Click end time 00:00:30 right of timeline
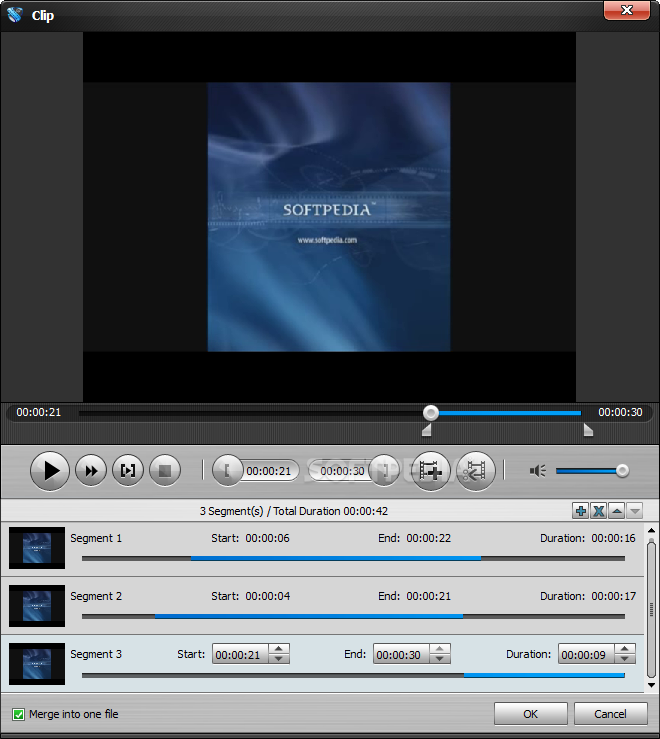The height and width of the screenshot is (739, 660). [620, 412]
